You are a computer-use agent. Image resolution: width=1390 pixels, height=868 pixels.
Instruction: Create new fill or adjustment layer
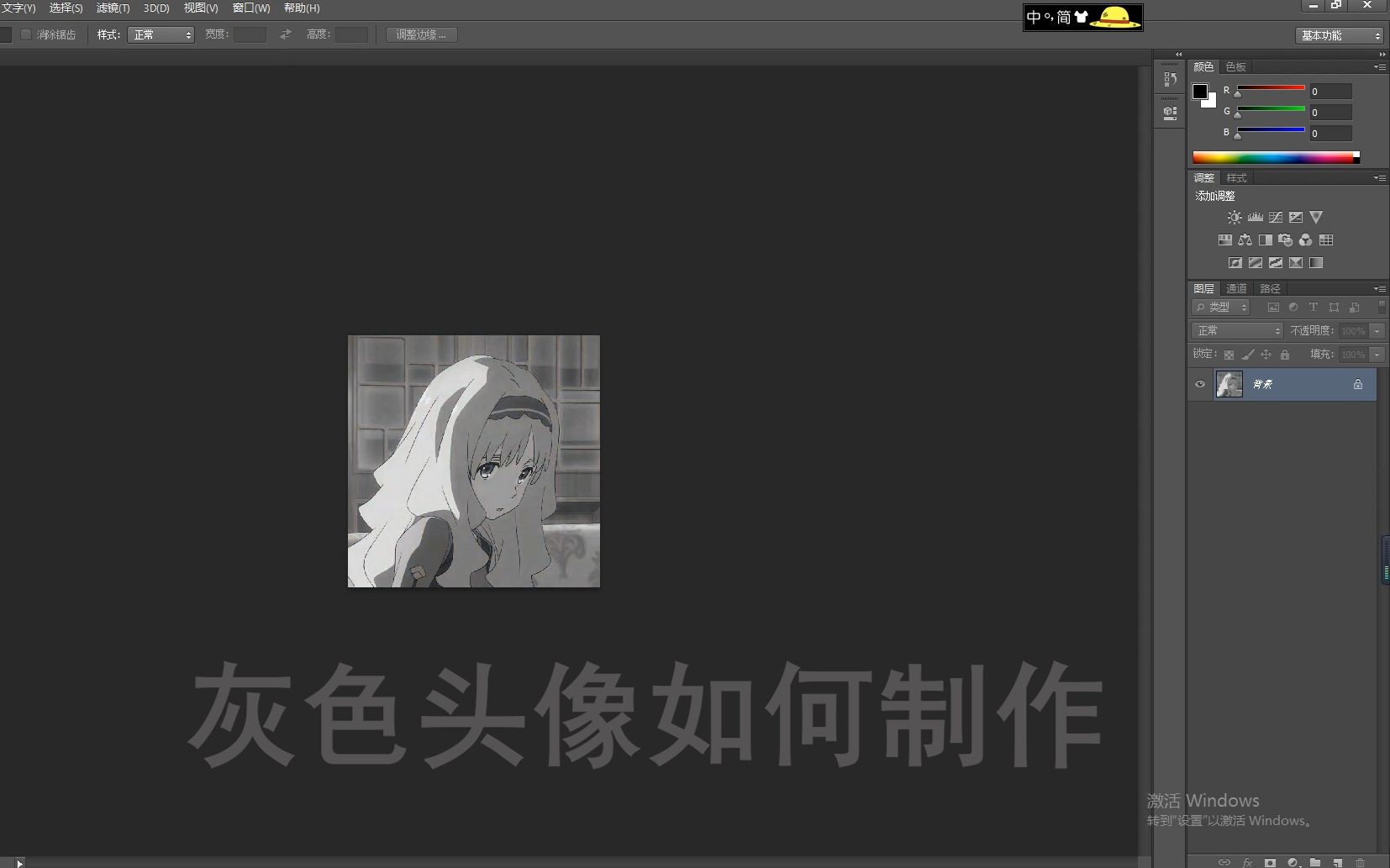point(1293,862)
